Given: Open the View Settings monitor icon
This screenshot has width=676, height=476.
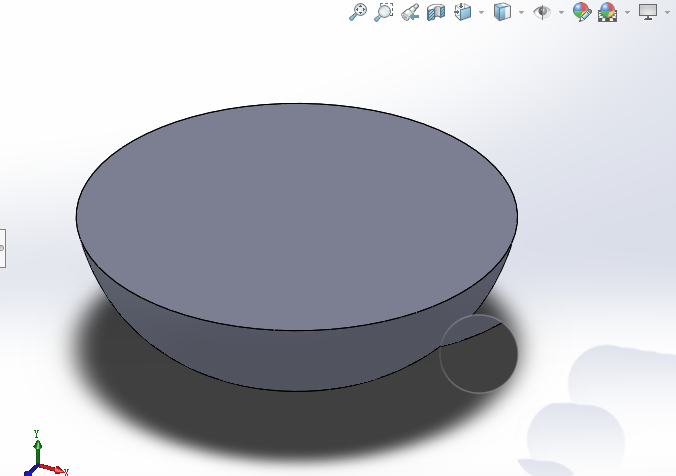Looking at the screenshot, I should pos(648,12).
